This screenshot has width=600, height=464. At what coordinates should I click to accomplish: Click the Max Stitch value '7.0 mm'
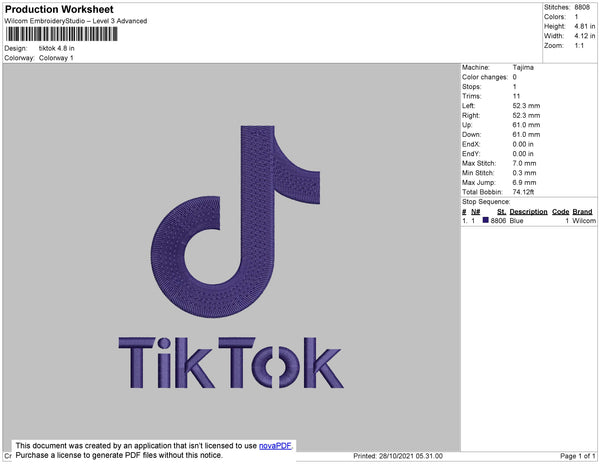pos(524,163)
